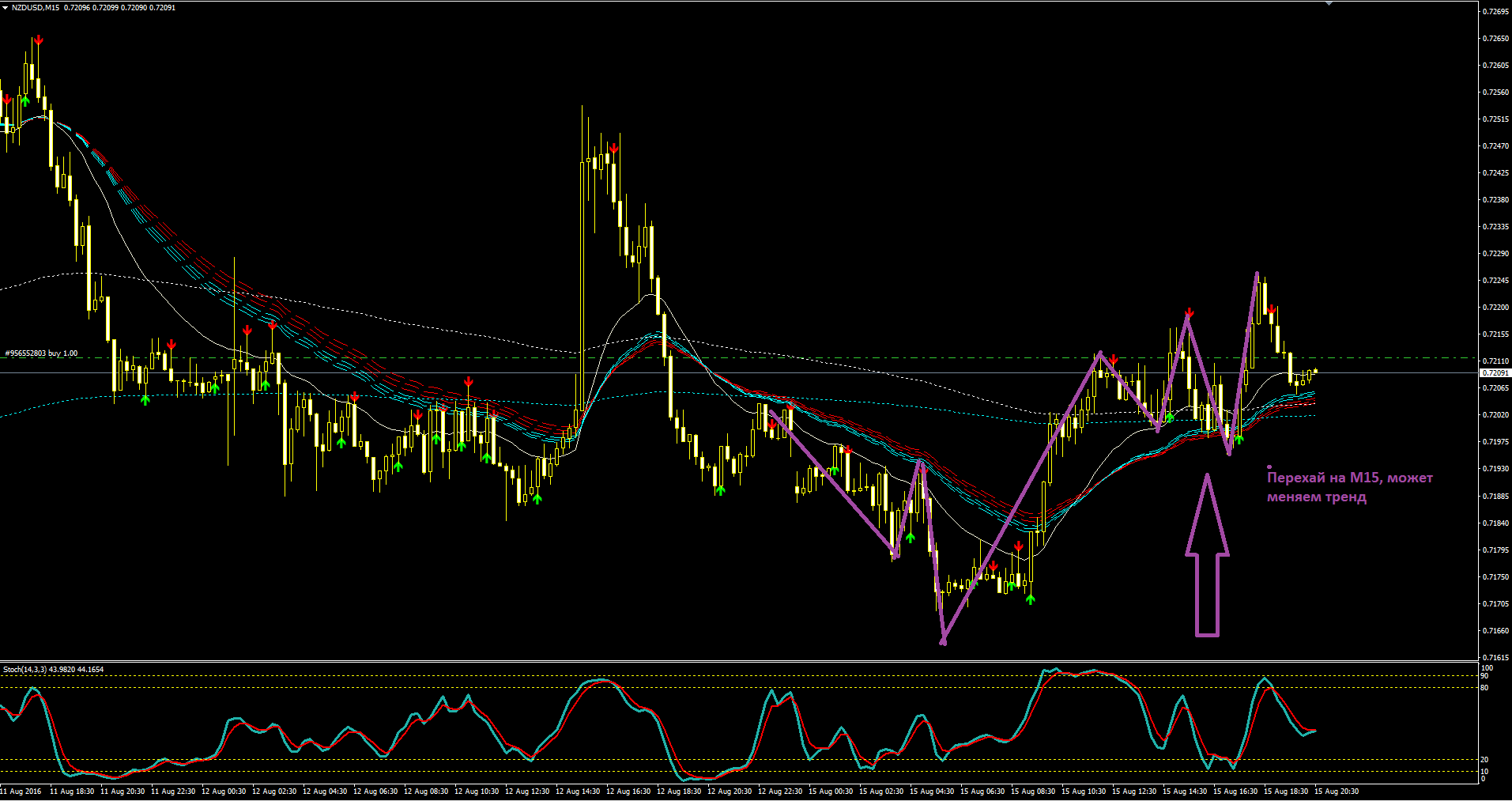1512x801 pixels.
Task: Click time axis label 12 Aug 16:30
Action: pyautogui.click(x=628, y=791)
